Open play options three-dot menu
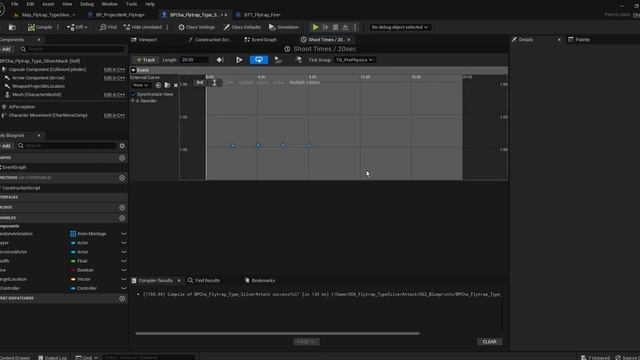 (355, 27)
